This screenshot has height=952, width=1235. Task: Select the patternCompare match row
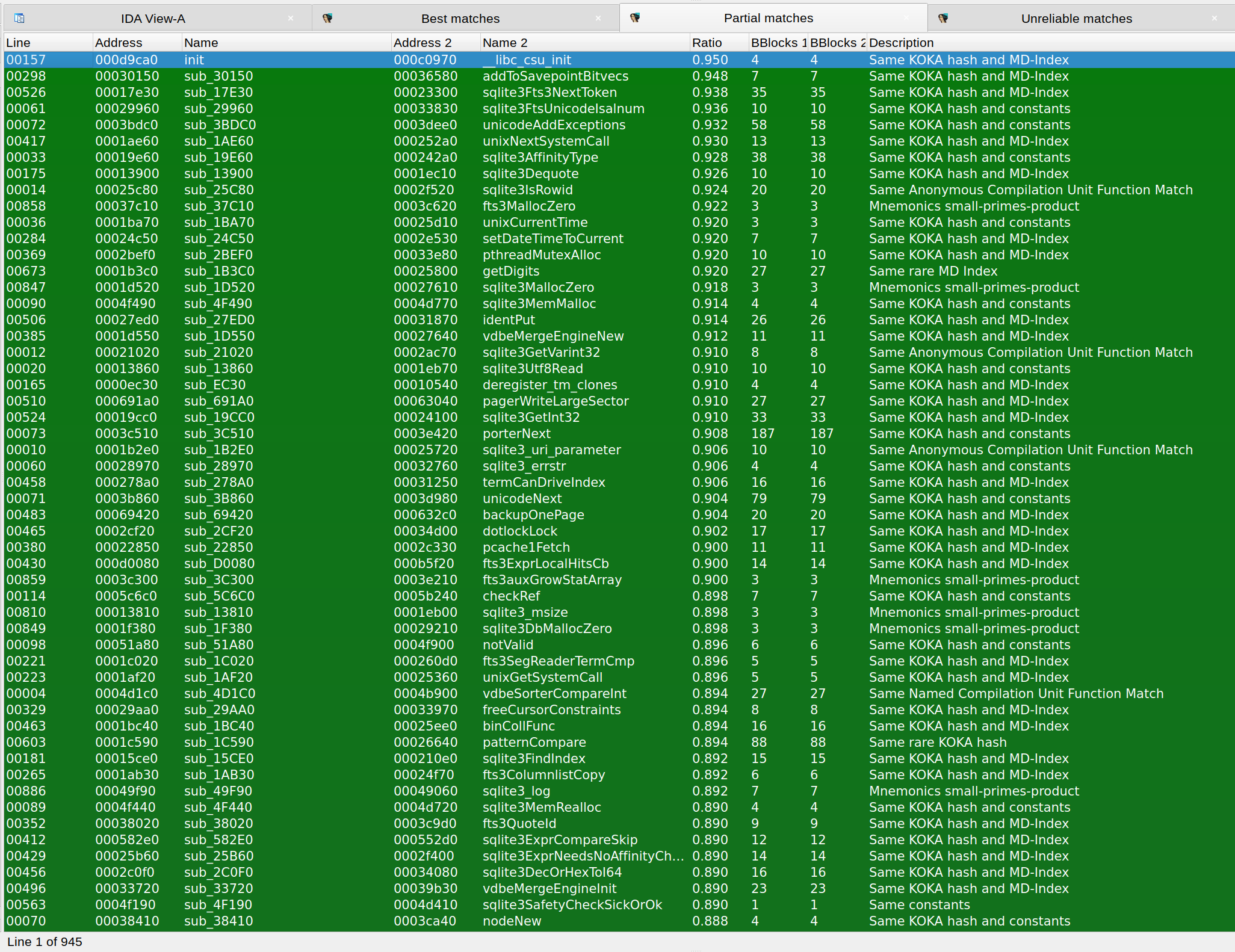(534, 743)
